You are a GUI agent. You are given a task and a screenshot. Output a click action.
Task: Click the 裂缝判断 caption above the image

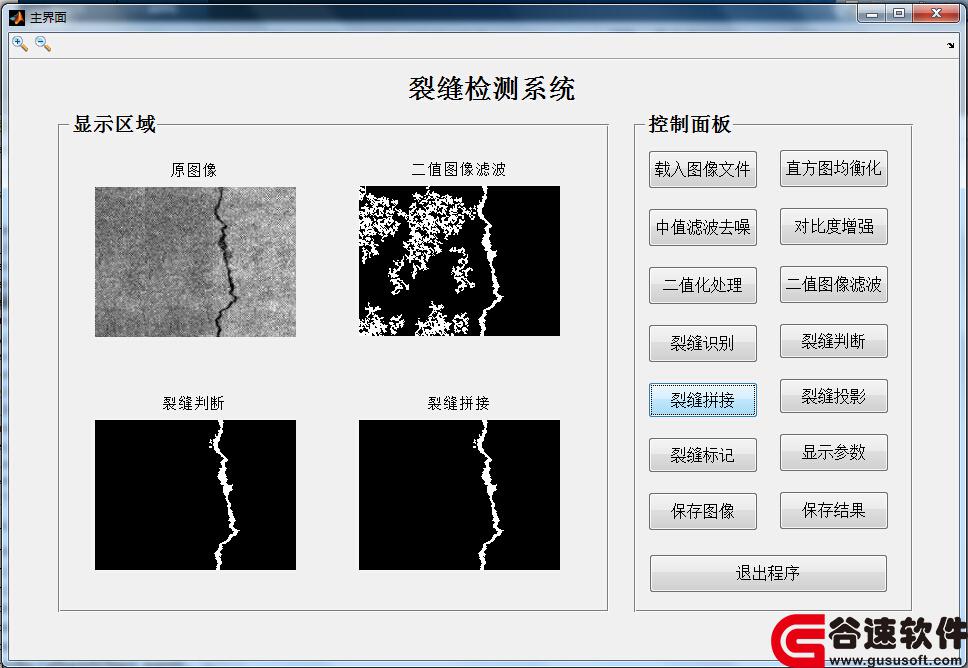pos(193,403)
